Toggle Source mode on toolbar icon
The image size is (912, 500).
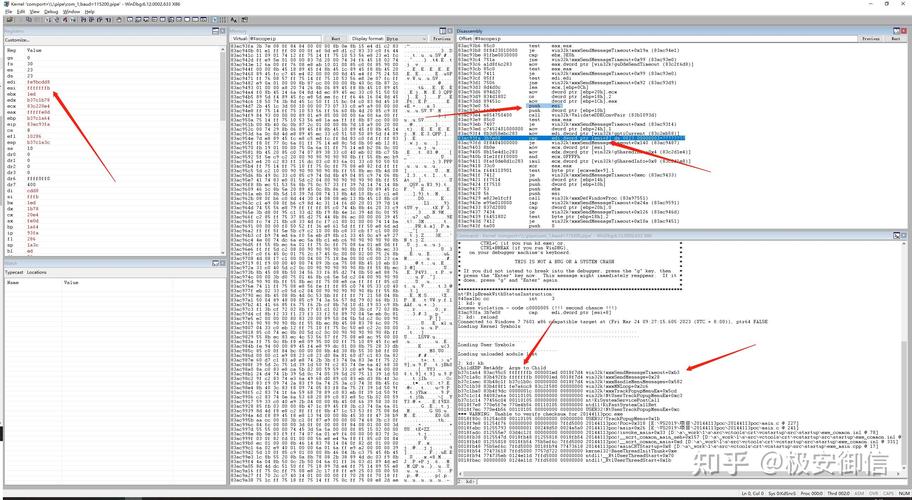click(x=215, y=20)
